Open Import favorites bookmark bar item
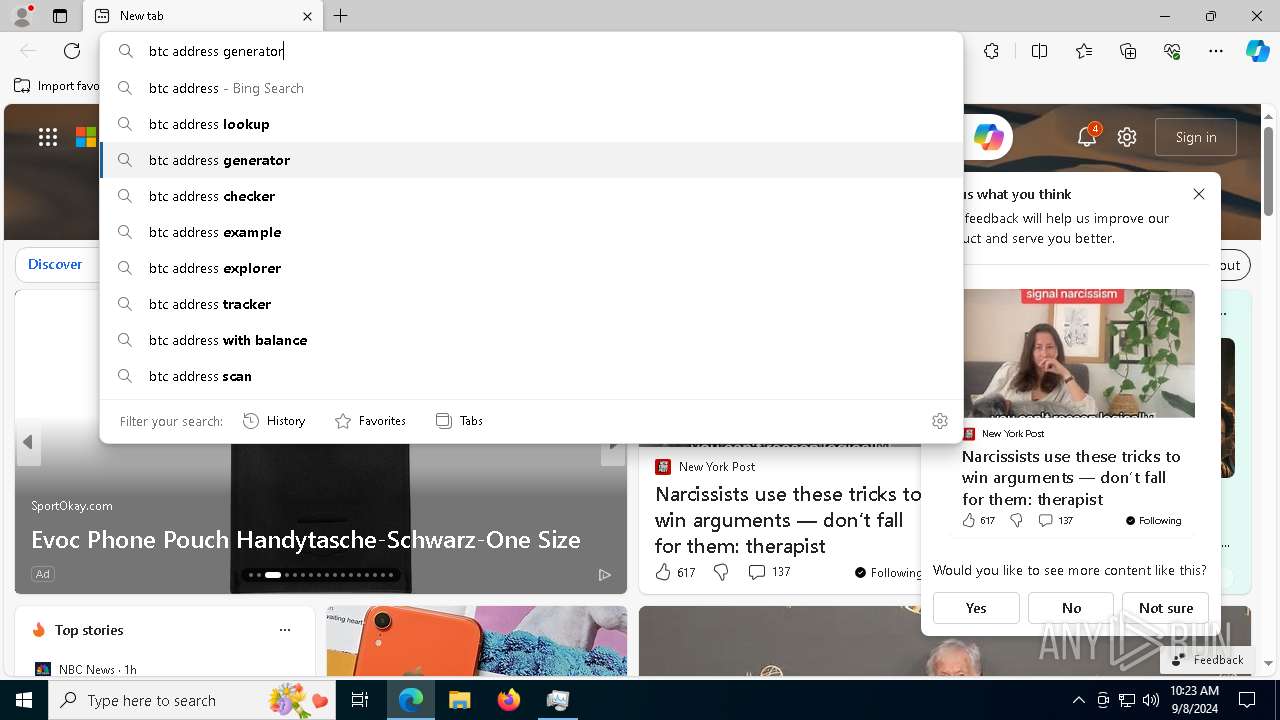 pos(57,86)
